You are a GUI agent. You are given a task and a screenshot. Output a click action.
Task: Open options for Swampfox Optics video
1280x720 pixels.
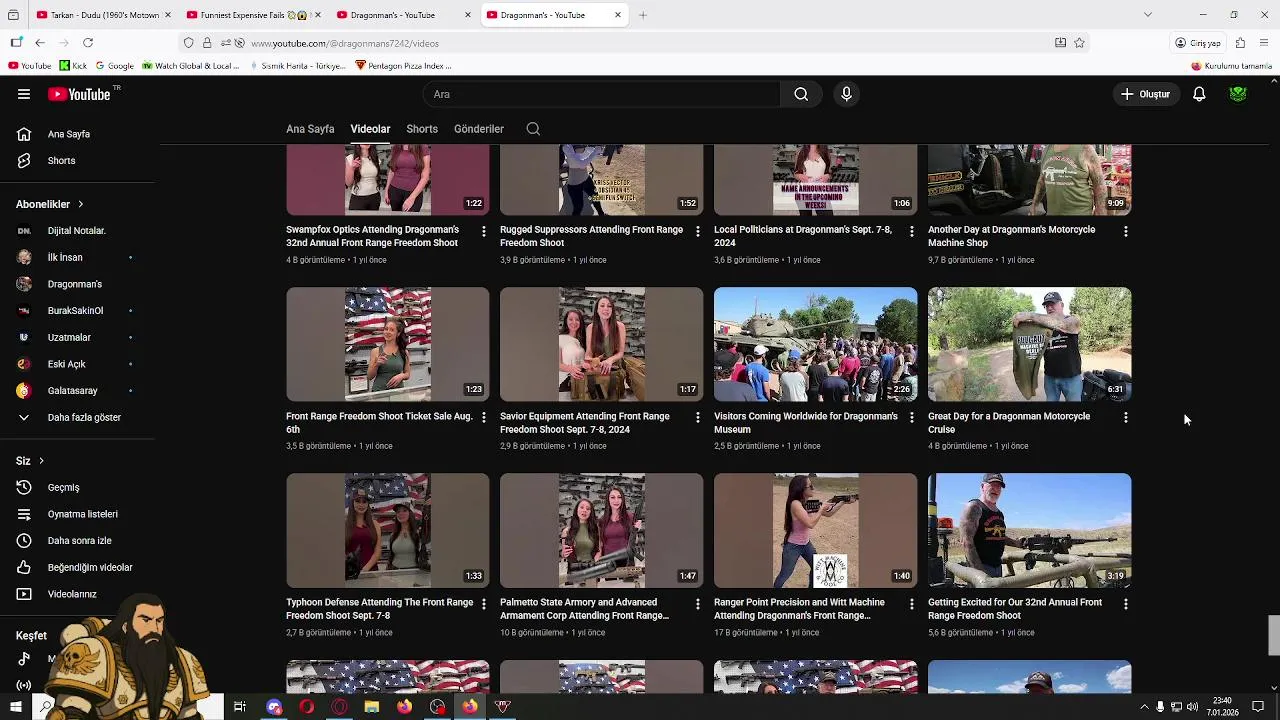point(484,231)
